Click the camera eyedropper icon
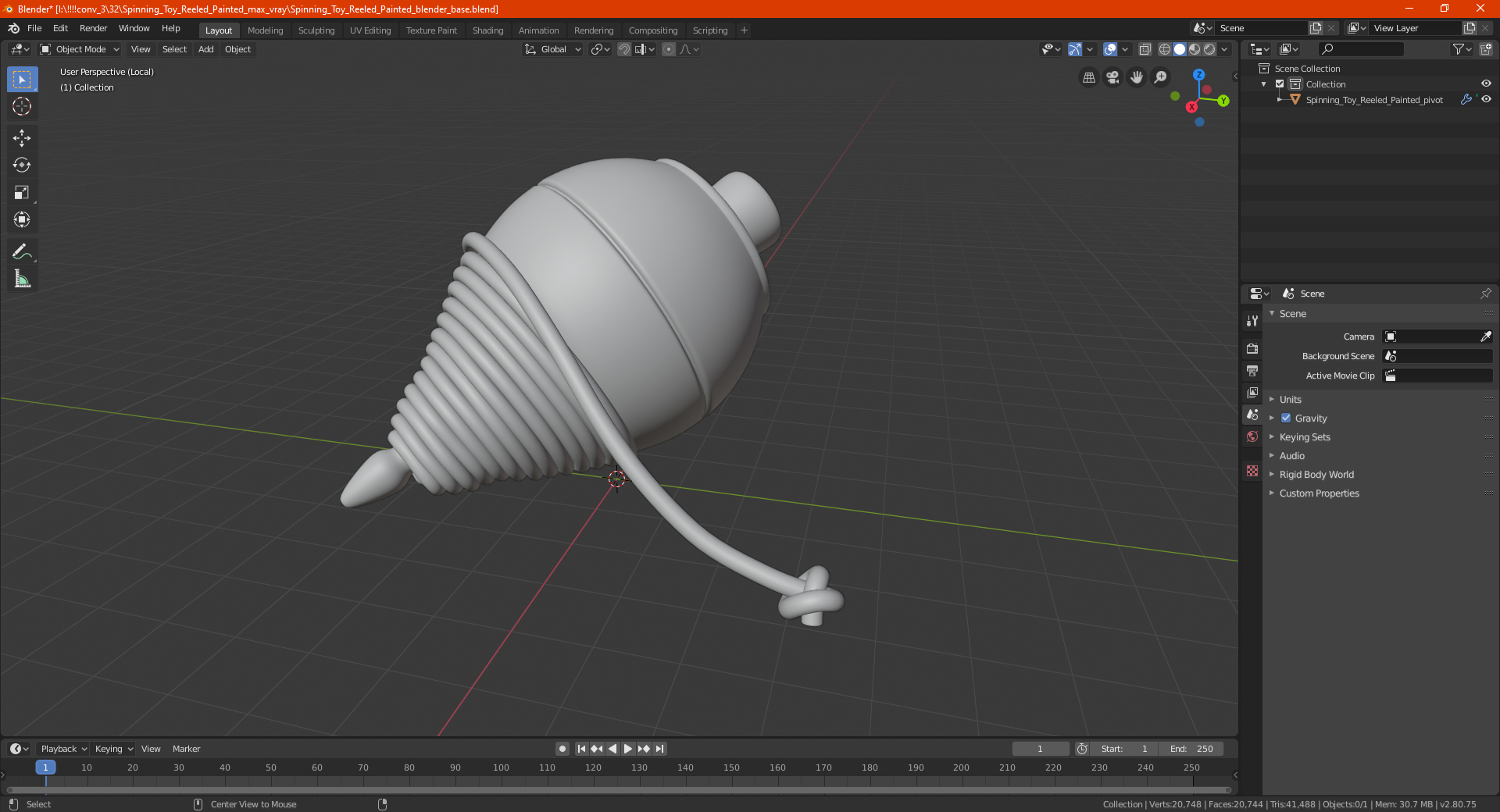This screenshot has width=1500, height=812. pos(1485,337)
